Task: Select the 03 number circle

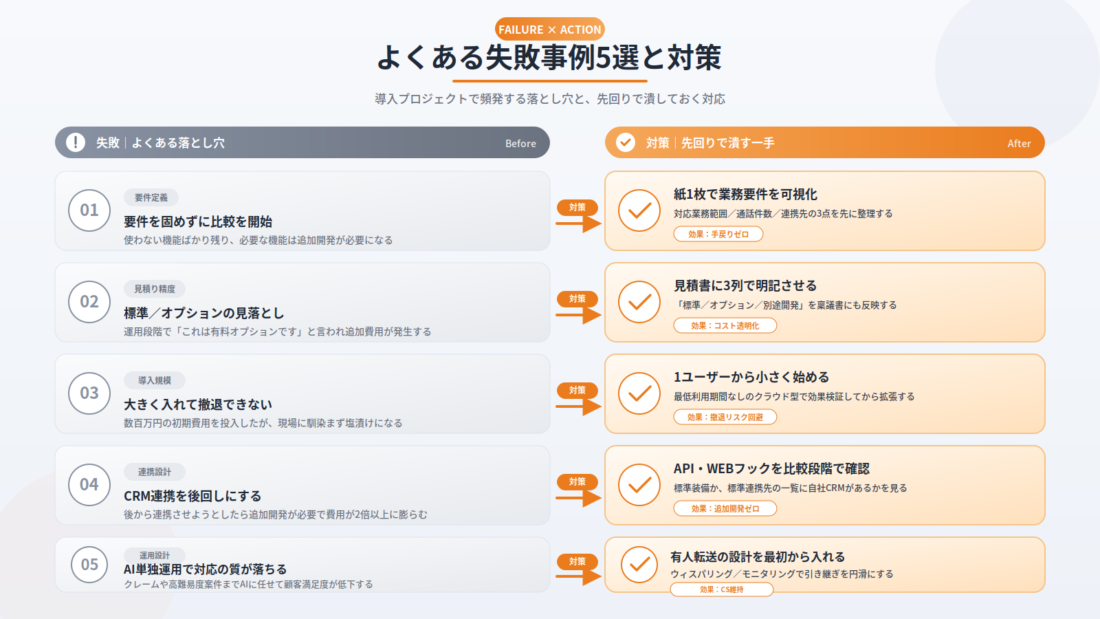Action: 89,393
